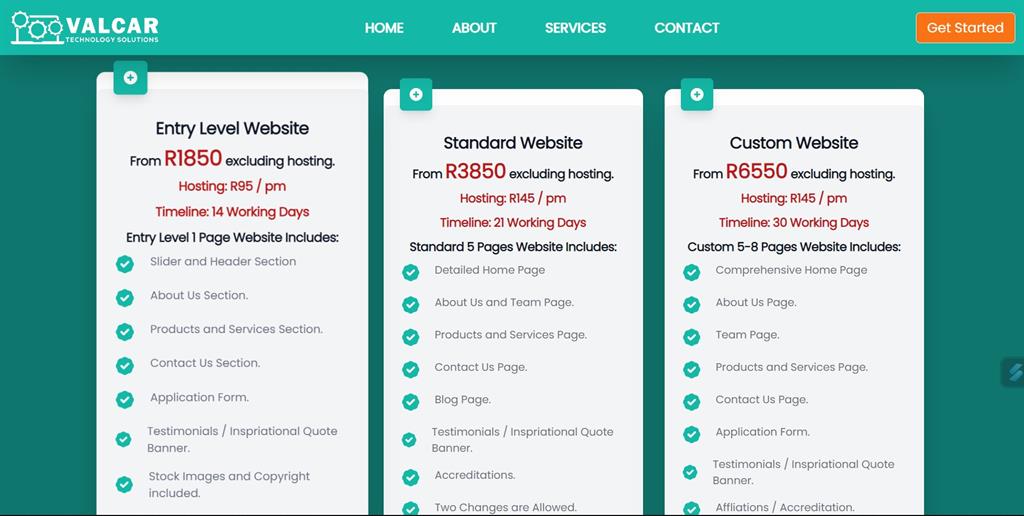
Task: Open the Home menu item
Action: pos(384,28)
